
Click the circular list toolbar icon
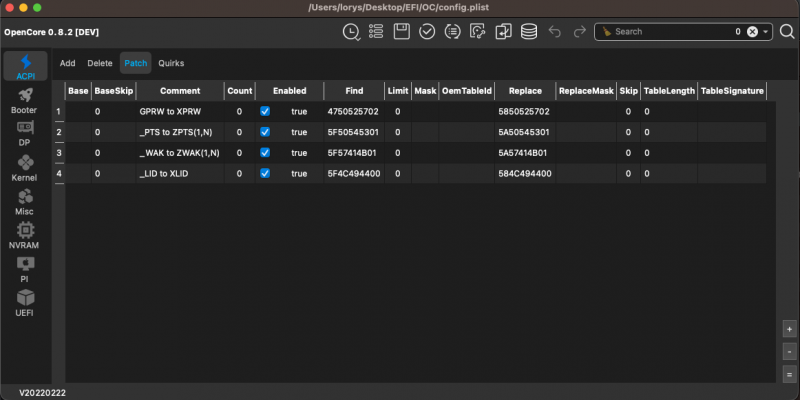point(453,32)
